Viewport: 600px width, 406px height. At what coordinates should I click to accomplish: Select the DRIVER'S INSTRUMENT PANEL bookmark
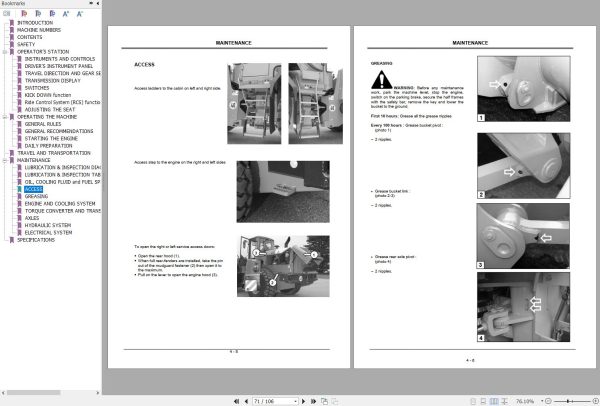pos(59,66)
